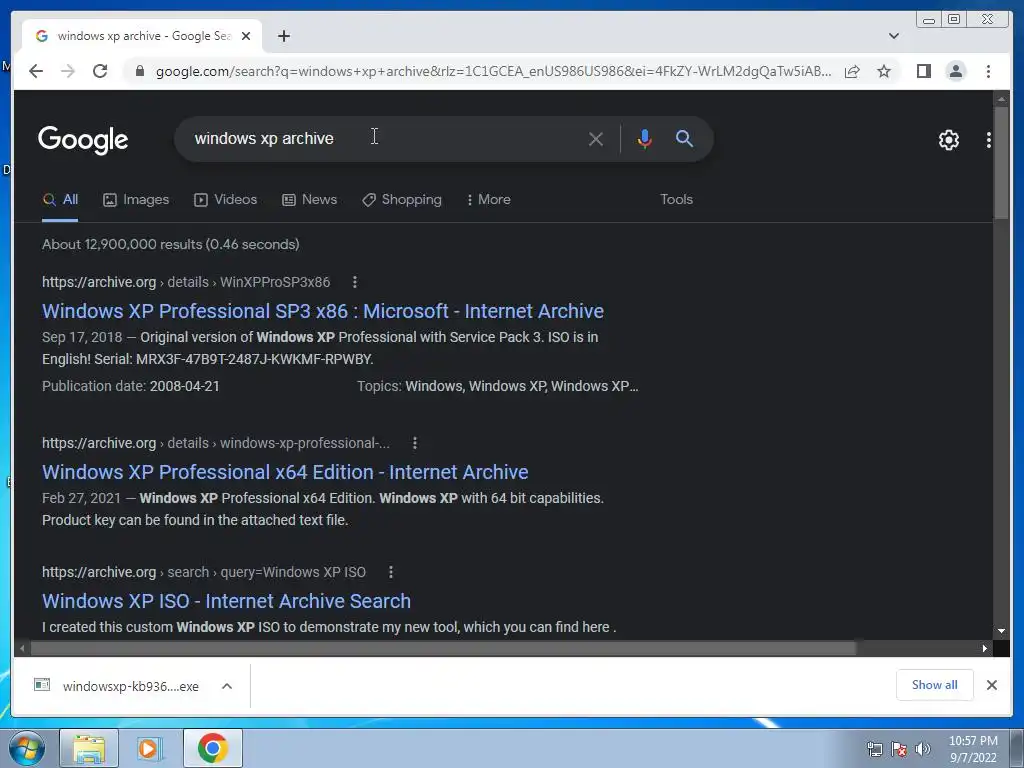Open a new tab with plus button
This screenshot has height=768, width=1024.
(283, 36)
